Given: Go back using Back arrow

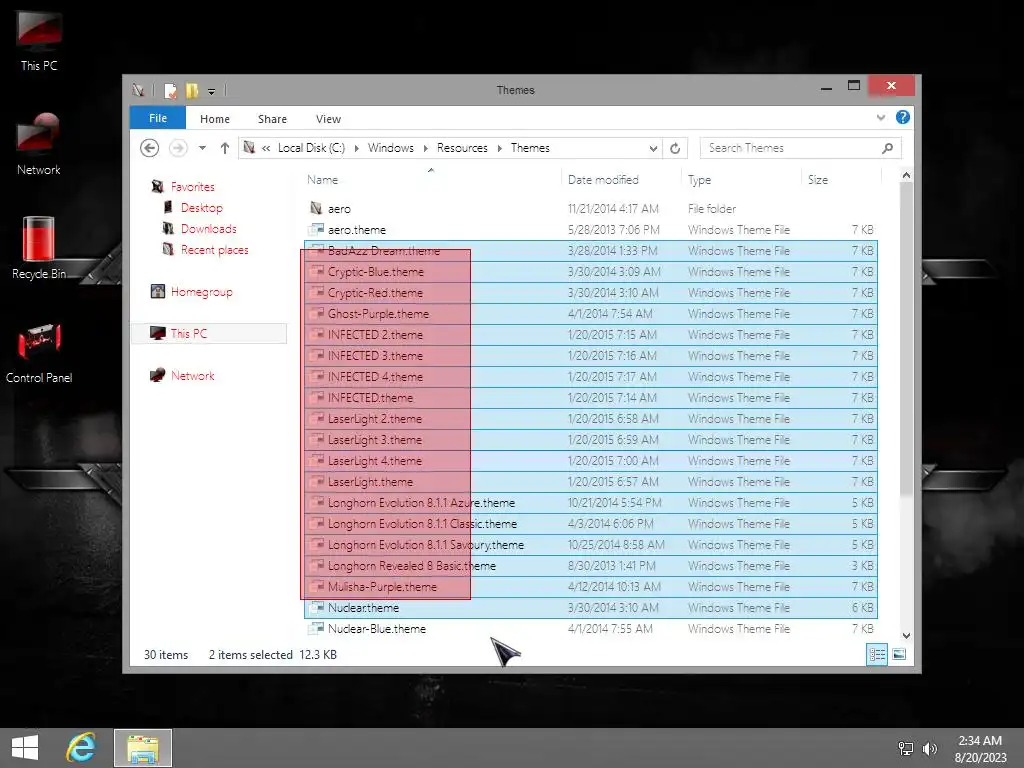Looking at the screenshot, I should (150, 148).
